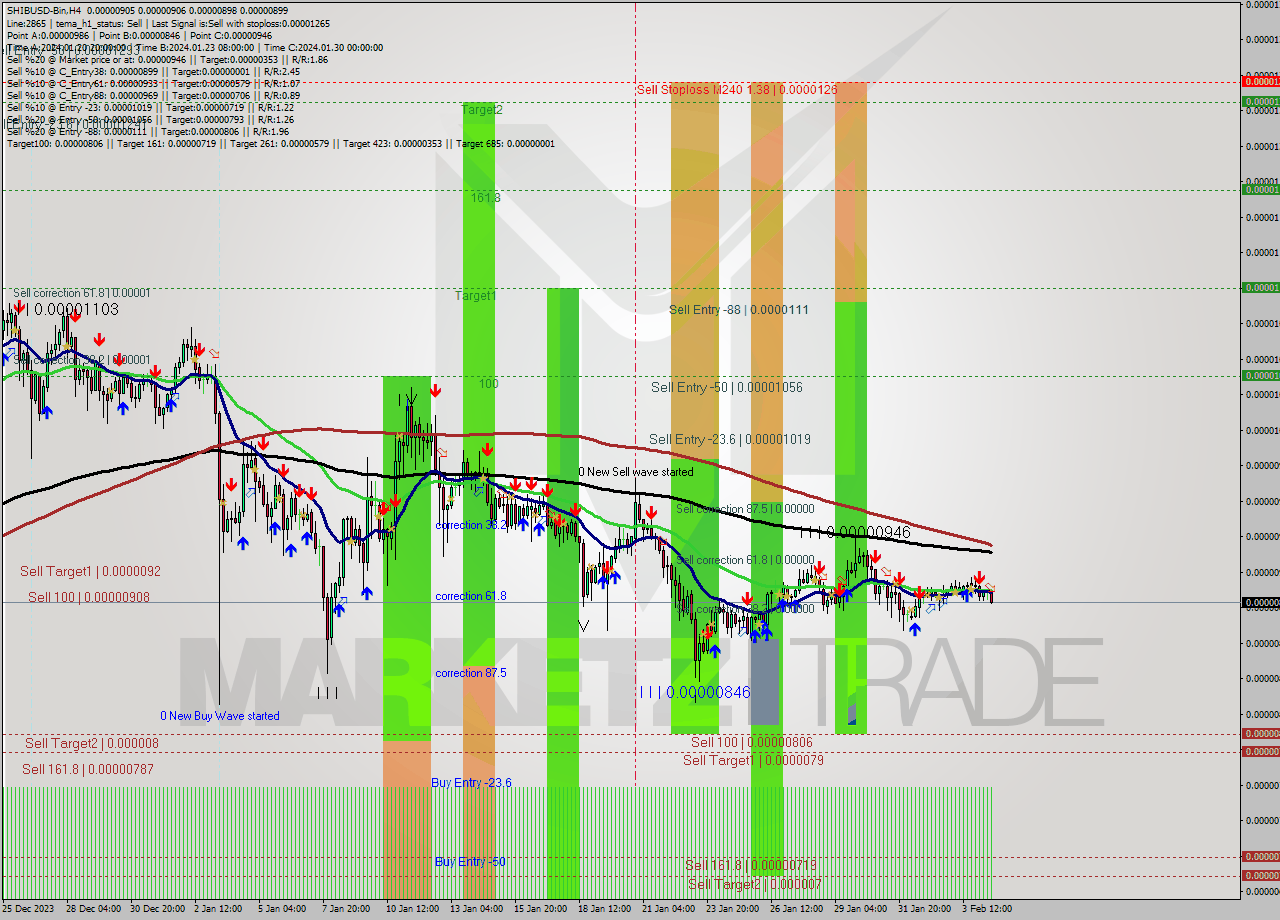The width and height of the screenshot is (1280, 920).
Task: Click the green '161.8' level label
Action: (x=486, y=198)
